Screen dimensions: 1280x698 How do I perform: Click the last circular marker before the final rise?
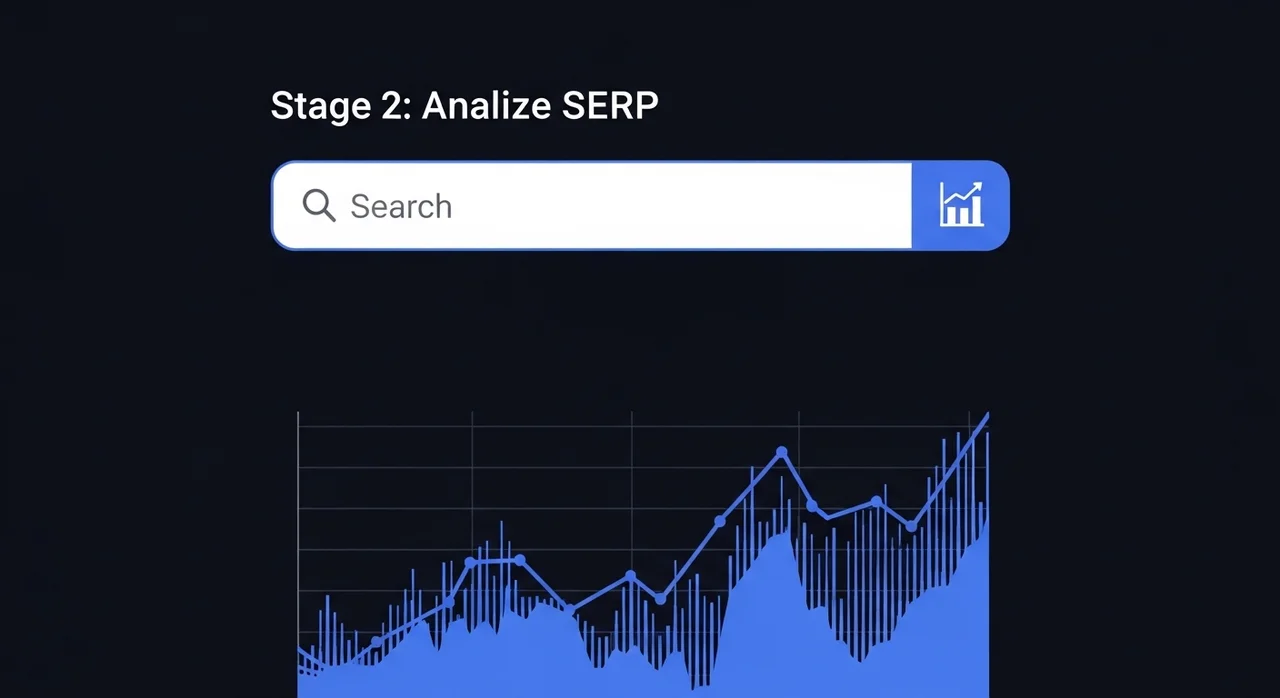click(x=911, y=526)
